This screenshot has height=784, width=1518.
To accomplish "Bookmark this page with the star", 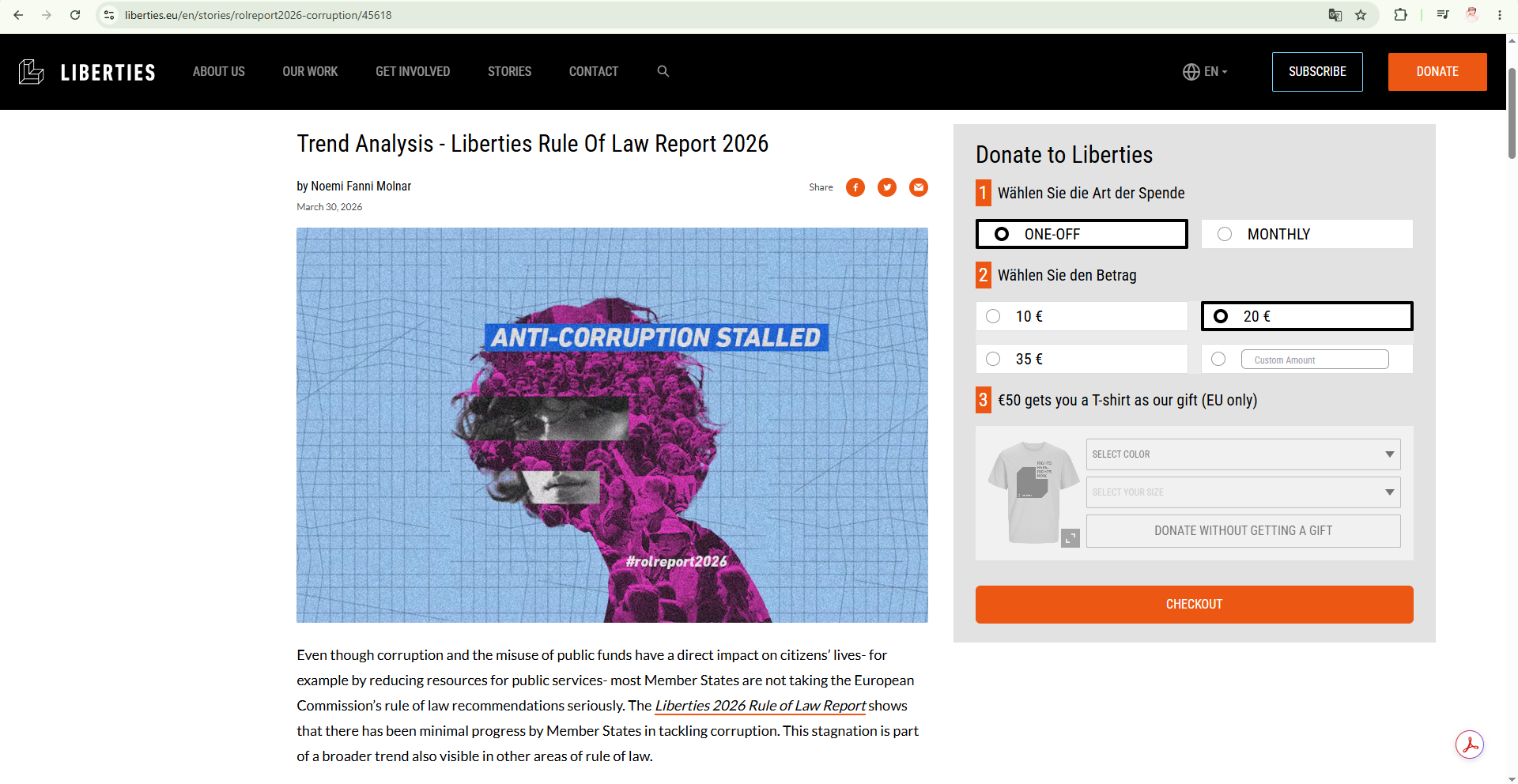I will click(x=1361, y=15).
